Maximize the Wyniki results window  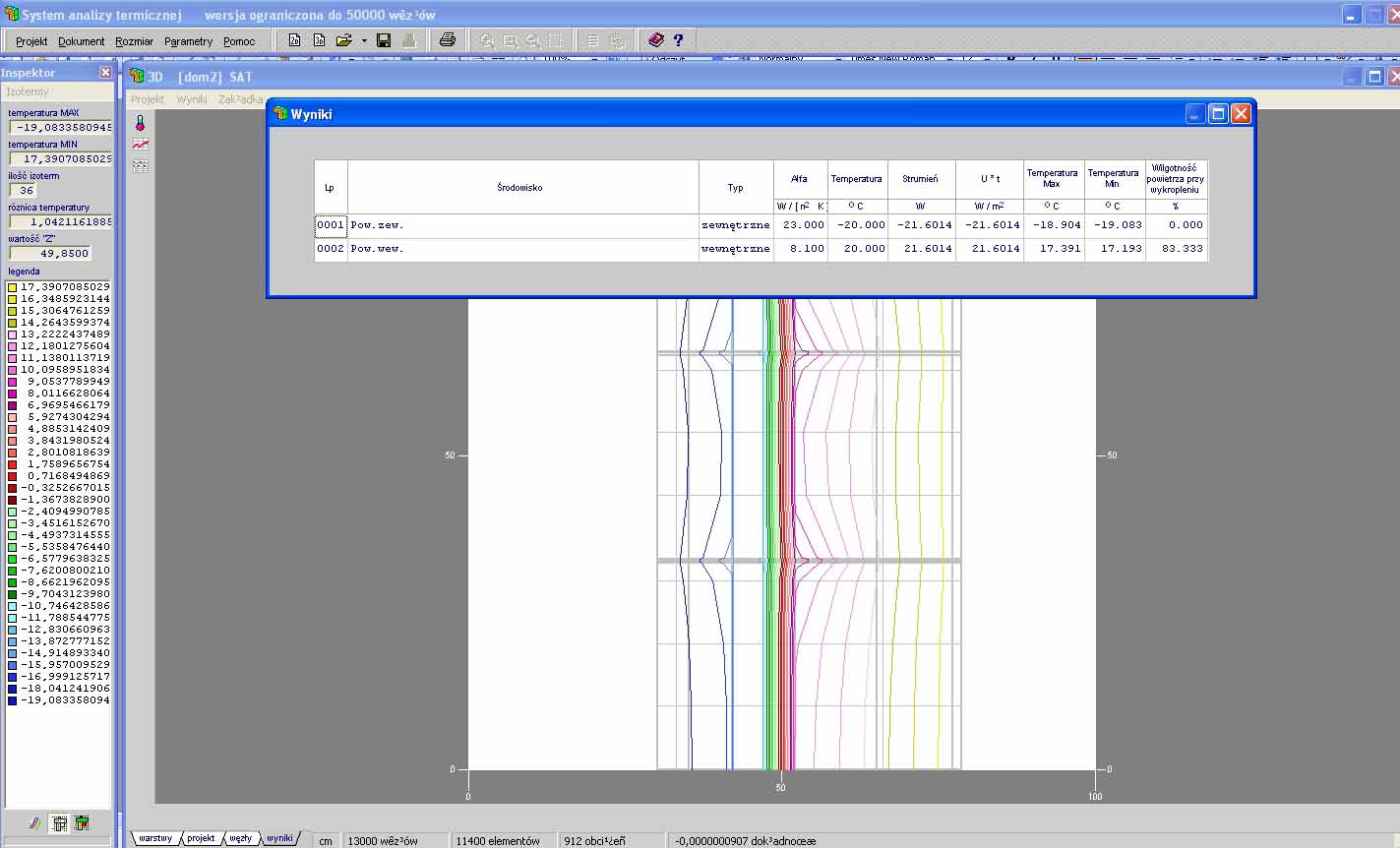click(1218, 114)
